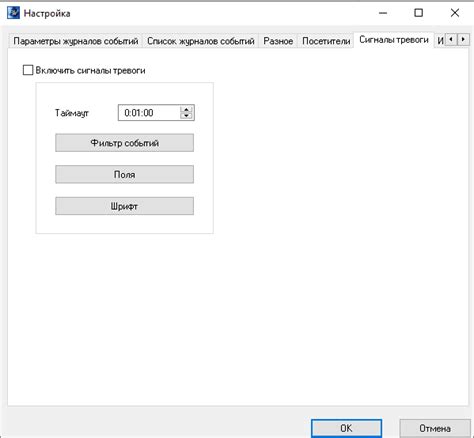
Task: Select the "Сигналы тревоги" tab
Action: pos(394,40)
